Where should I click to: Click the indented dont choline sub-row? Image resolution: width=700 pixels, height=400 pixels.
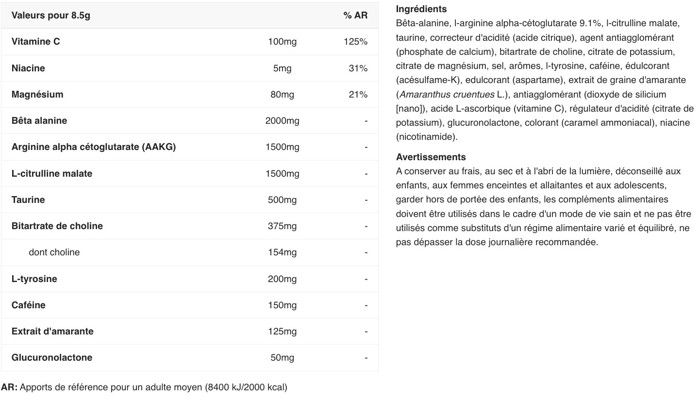(x=190, y=252)
